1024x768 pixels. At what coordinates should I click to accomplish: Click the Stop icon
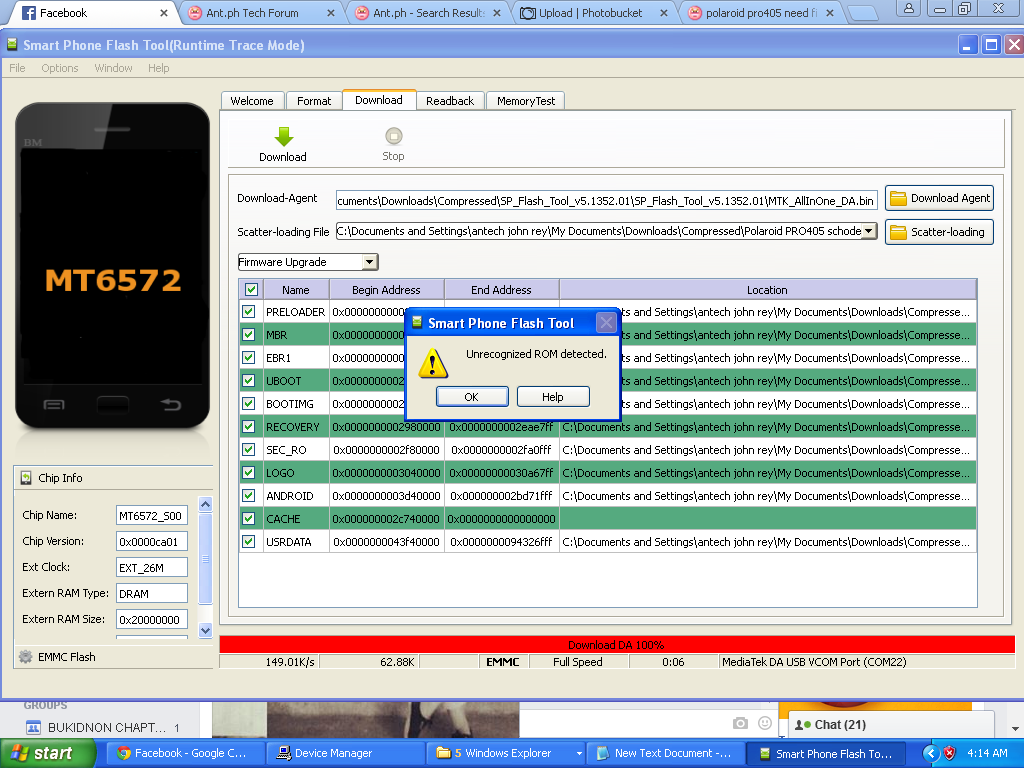coord(393,136)
